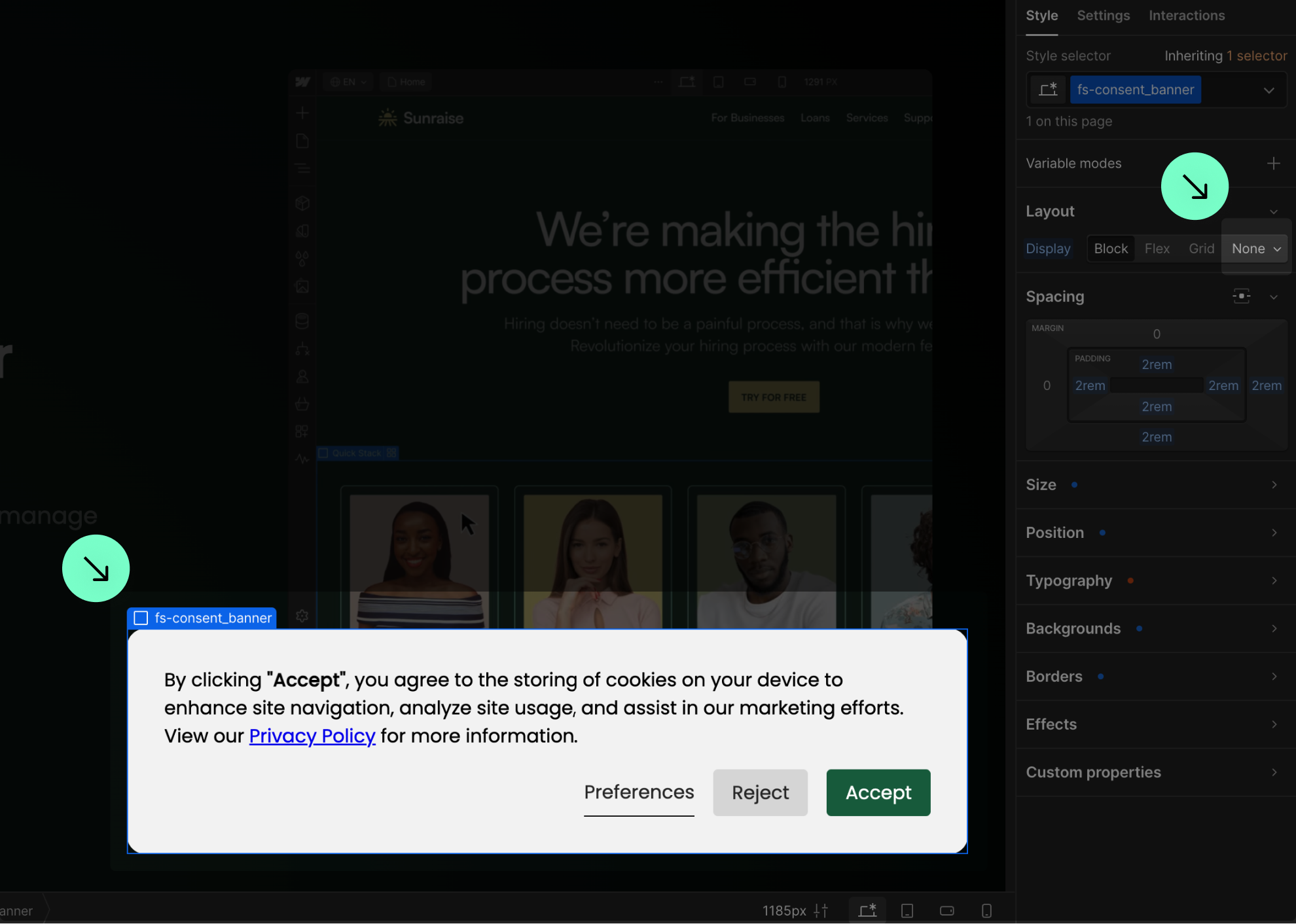Click the Sunraise logo in the background preview
This screenshot has width=1296, height=924.
(421, 118)
